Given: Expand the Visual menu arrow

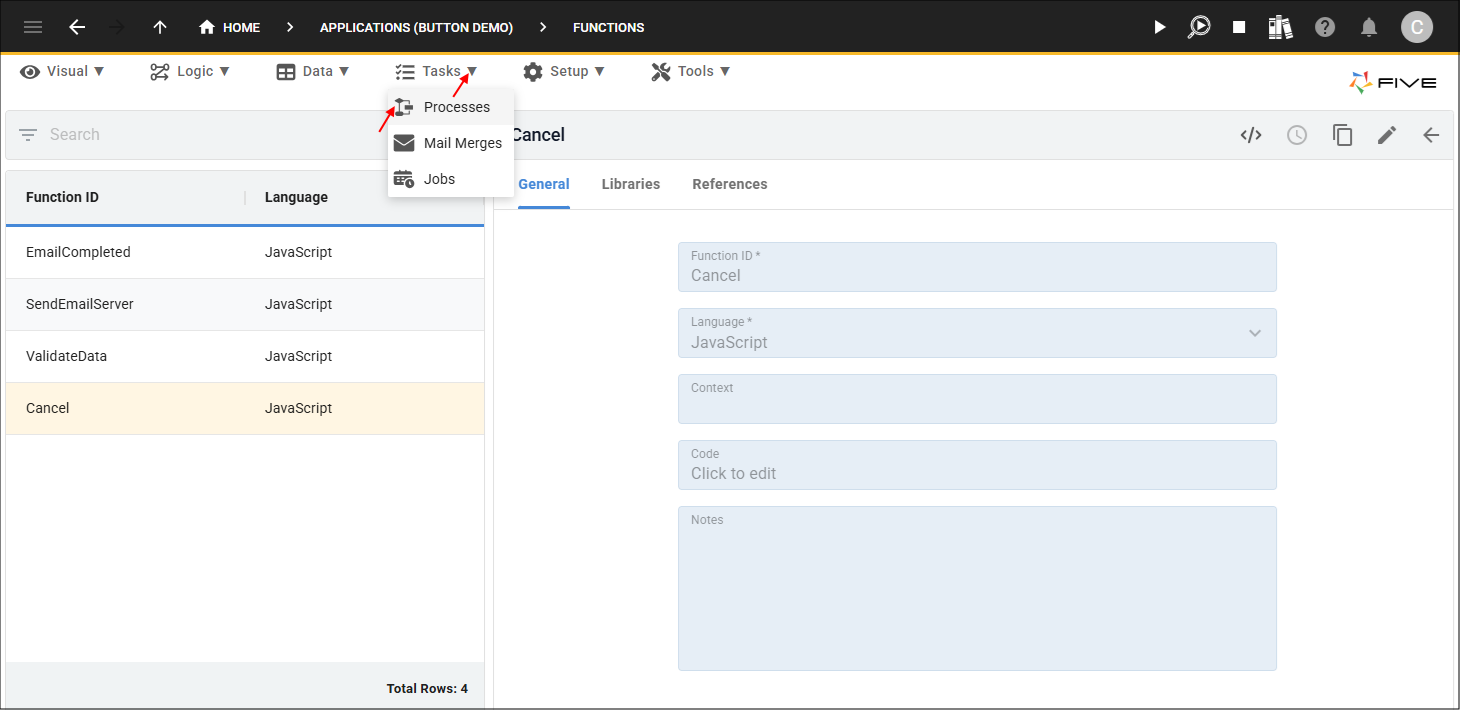Looking at the screenshot, I should (x=98, y=71).
